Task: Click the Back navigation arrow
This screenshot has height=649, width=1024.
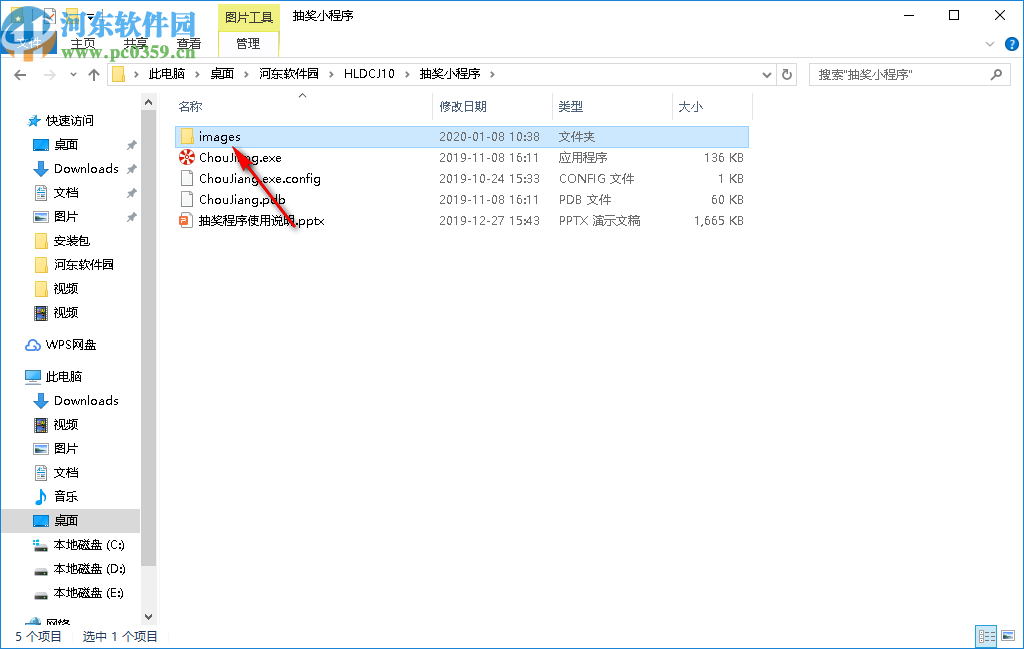Action: pos(20,73)
